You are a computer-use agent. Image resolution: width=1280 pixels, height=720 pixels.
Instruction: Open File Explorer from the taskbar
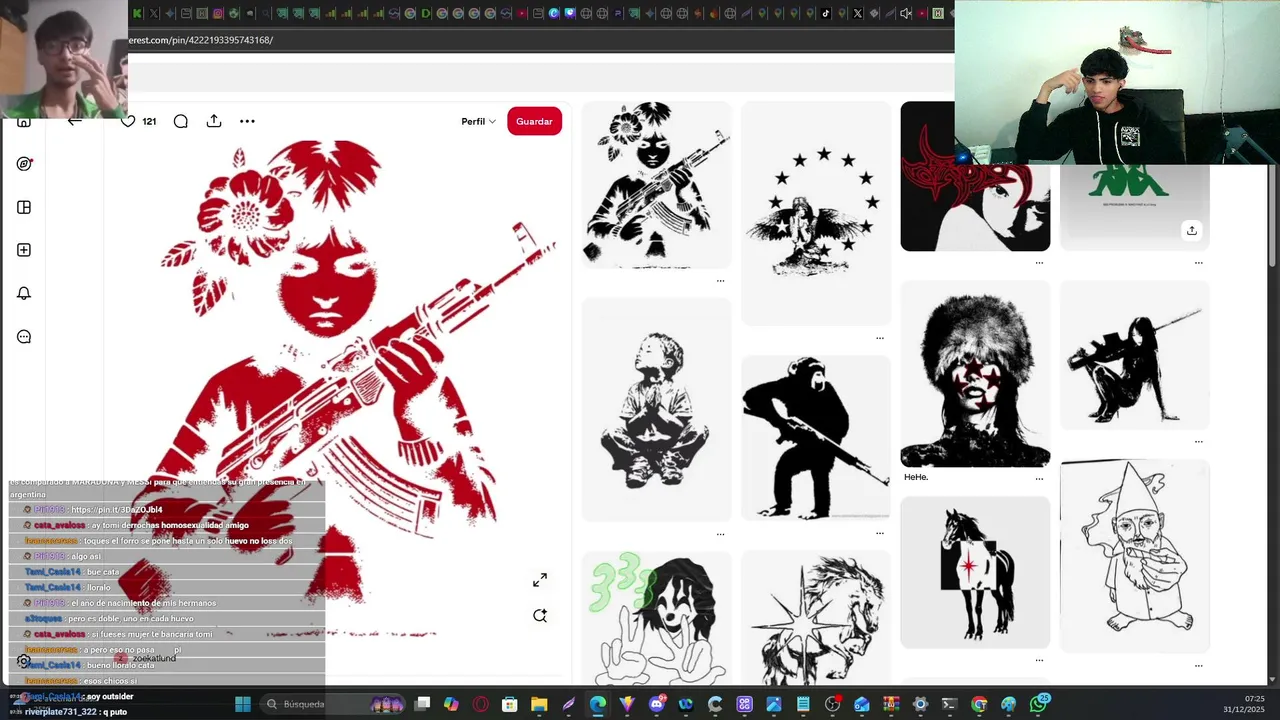539,704
